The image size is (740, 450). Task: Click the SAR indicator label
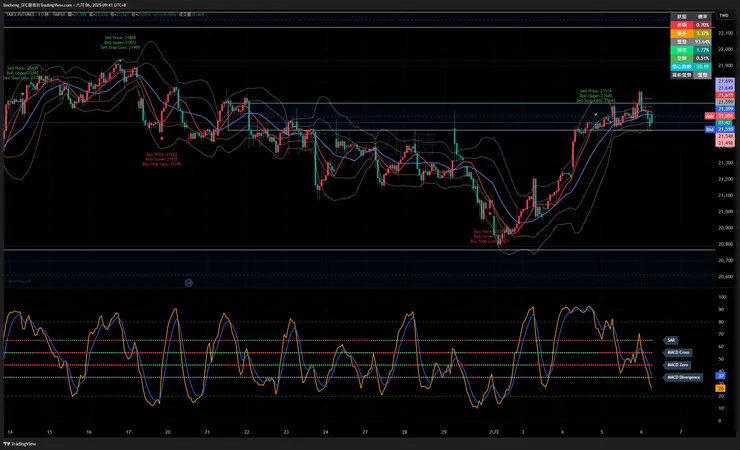click(x=671, y=340)
